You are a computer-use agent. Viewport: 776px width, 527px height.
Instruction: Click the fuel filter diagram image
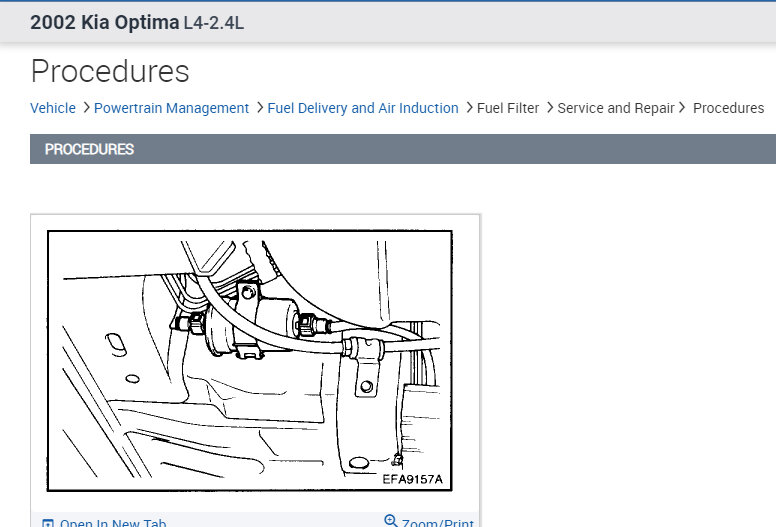249,361
